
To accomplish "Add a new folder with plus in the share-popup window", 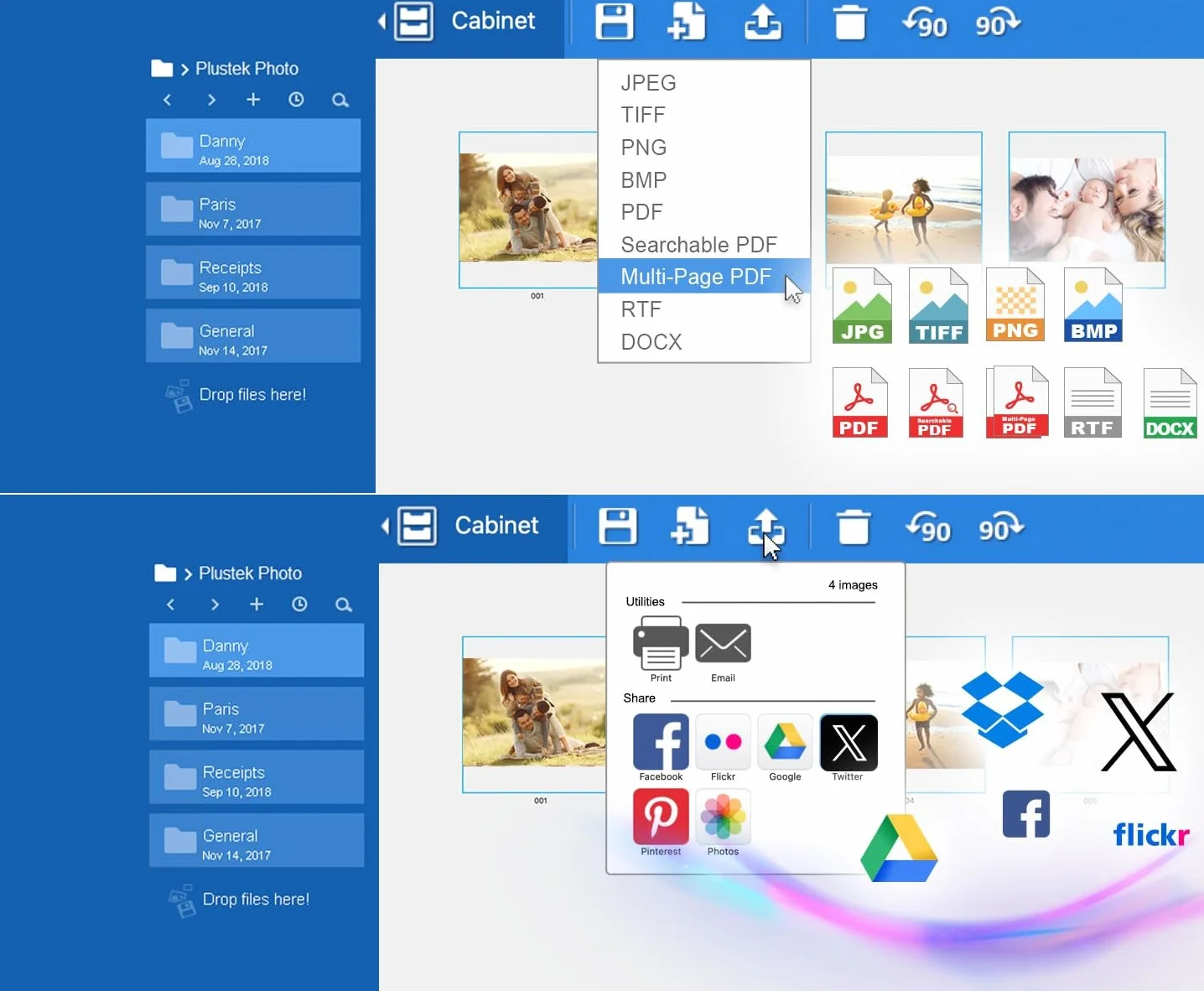I will point(257,604).
